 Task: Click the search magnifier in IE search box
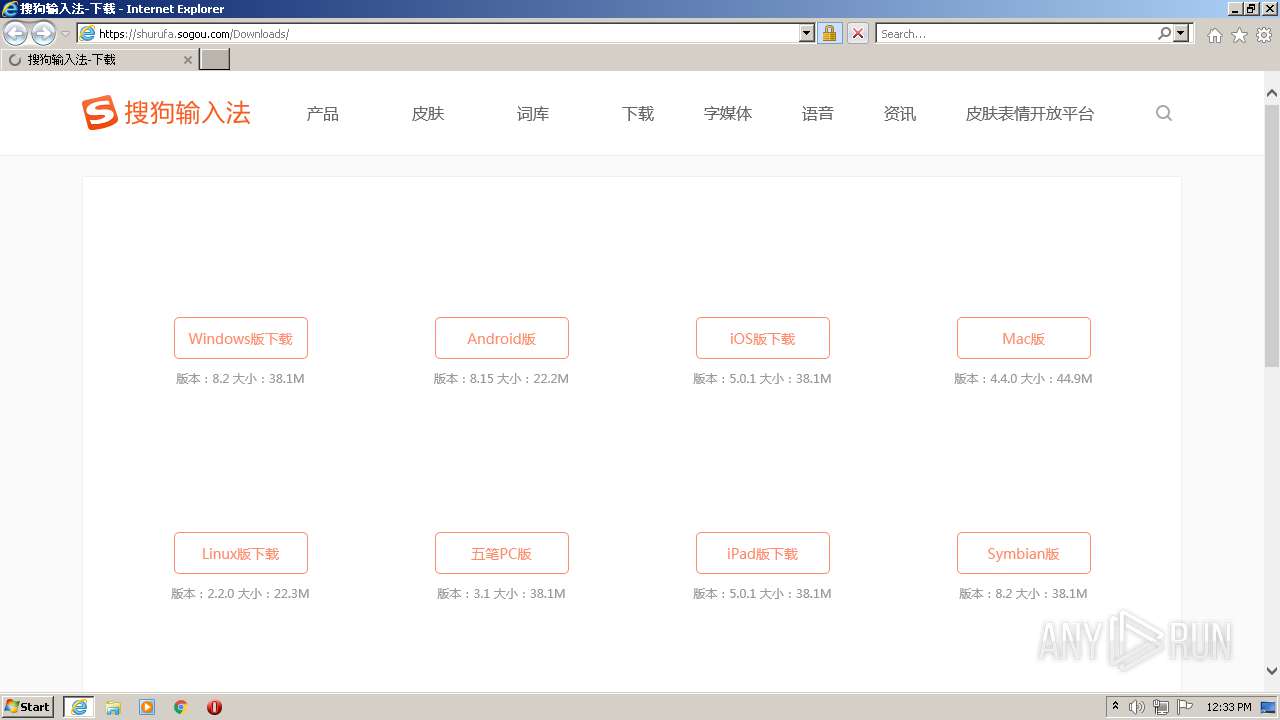(1164, 33)
